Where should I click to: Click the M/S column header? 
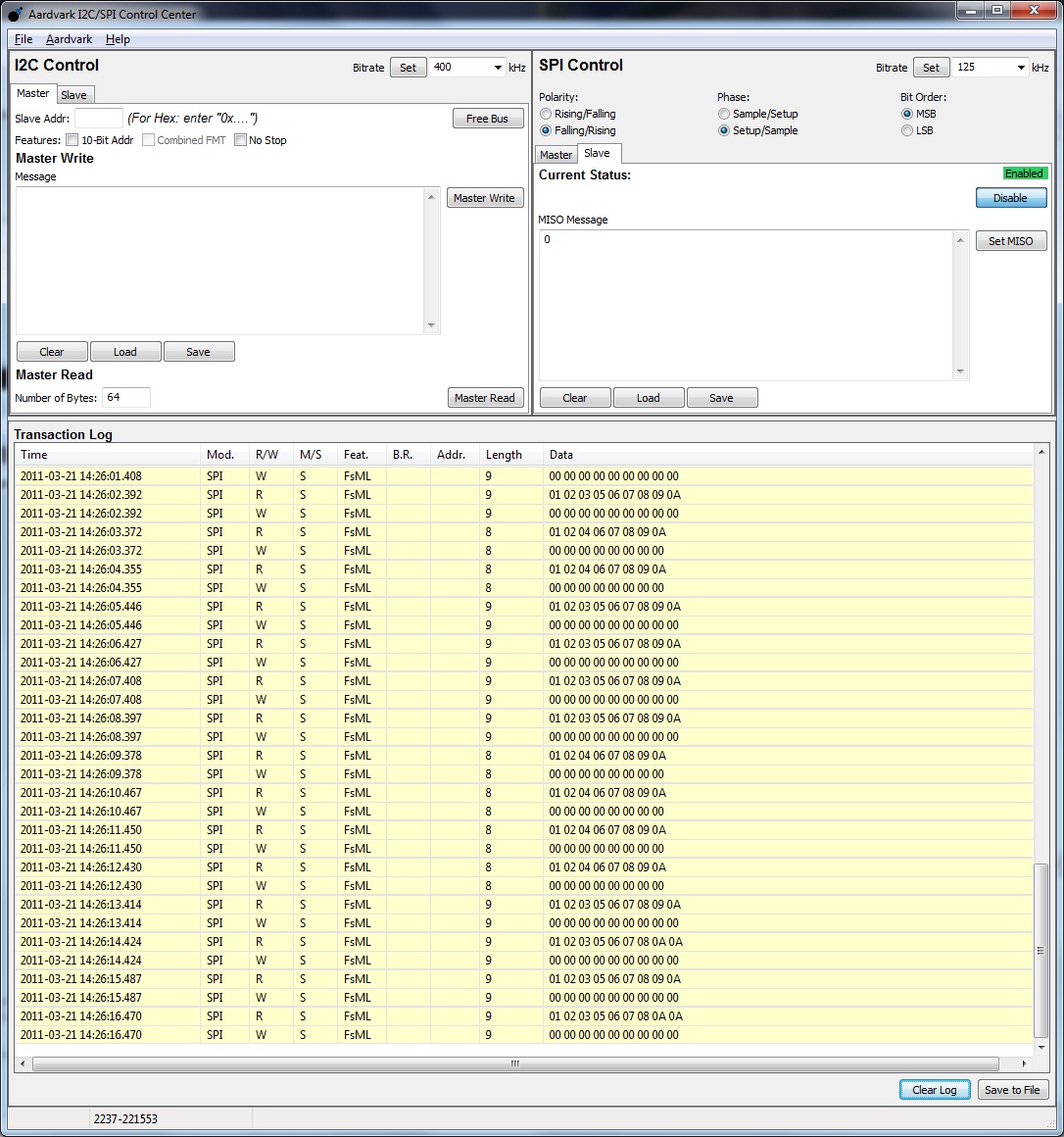point(315,455)
